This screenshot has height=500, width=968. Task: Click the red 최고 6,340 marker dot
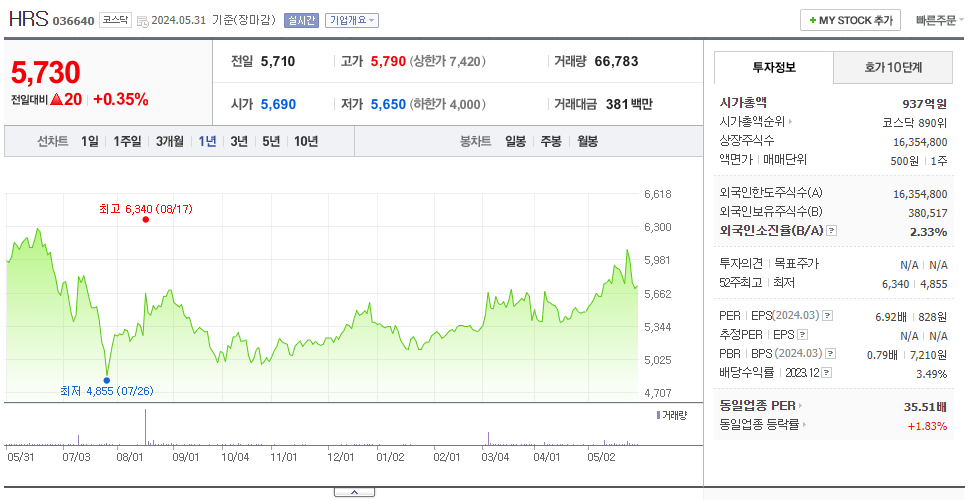coord(146,219)
